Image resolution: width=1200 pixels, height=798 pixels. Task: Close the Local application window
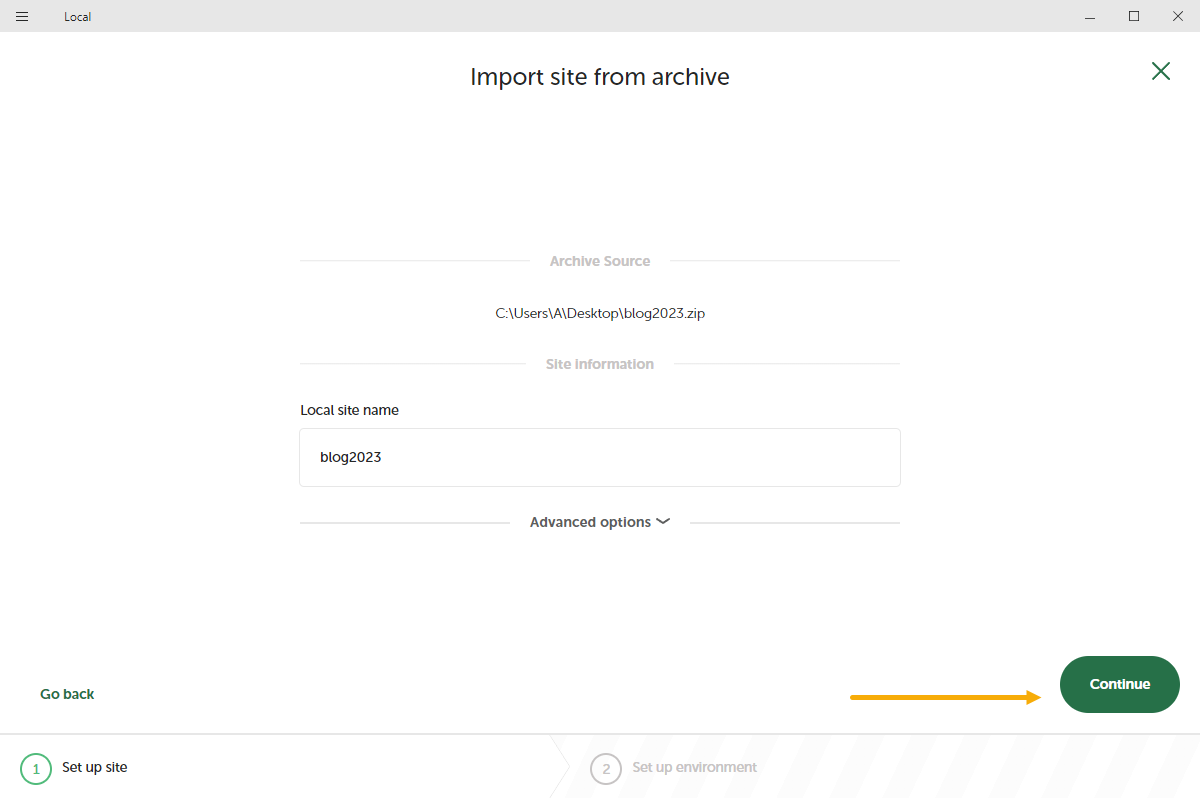point(1179,16)
